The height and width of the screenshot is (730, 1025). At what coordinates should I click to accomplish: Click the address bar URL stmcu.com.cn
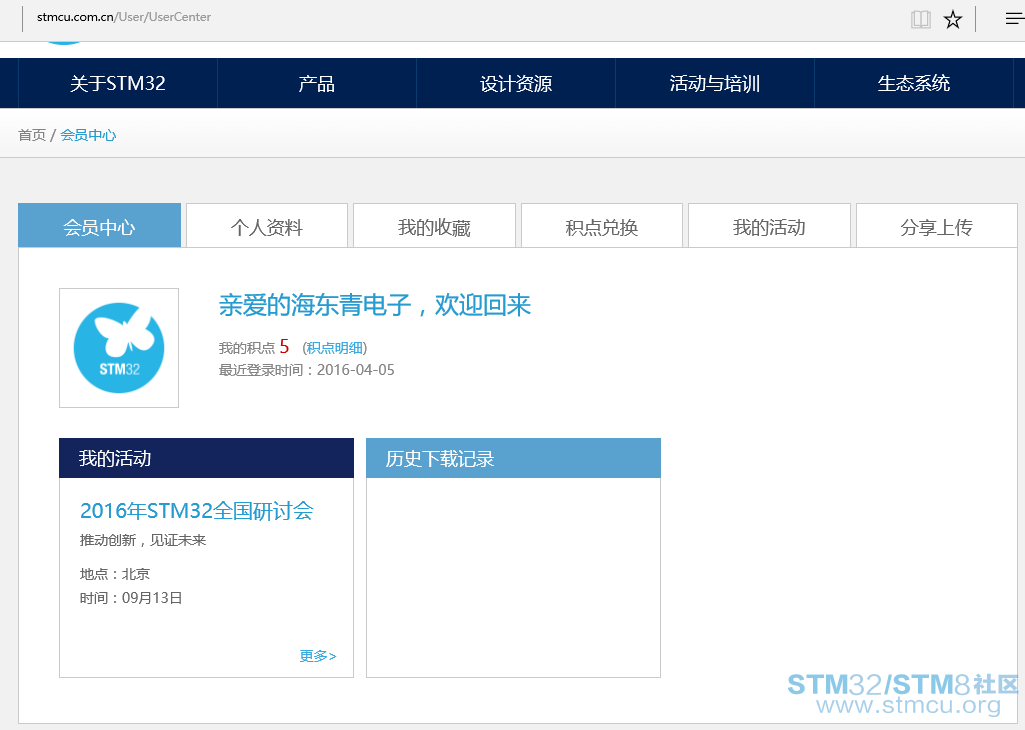coord(124,17)
